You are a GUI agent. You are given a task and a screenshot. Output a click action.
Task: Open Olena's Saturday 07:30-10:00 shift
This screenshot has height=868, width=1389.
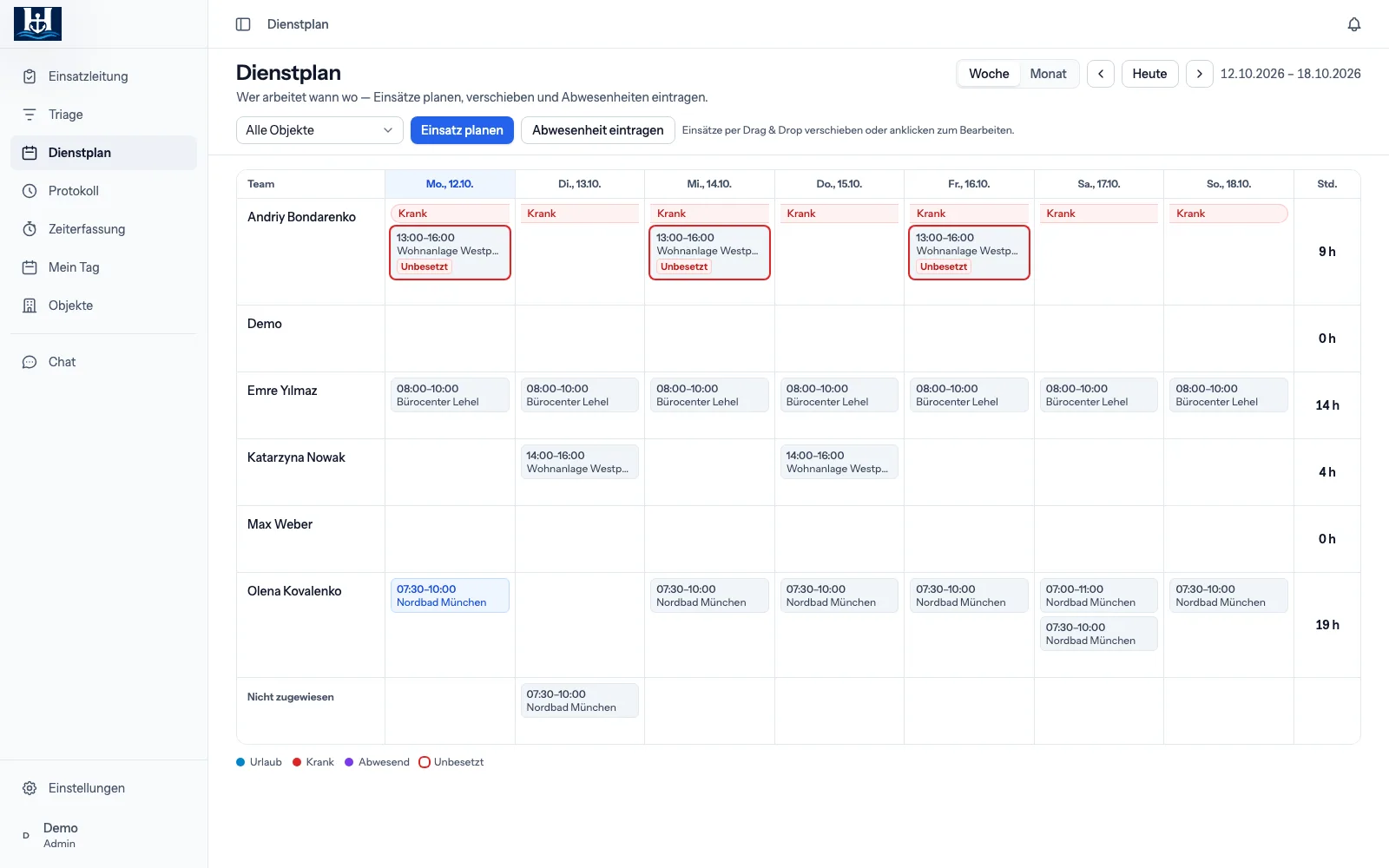[1098, 634]
